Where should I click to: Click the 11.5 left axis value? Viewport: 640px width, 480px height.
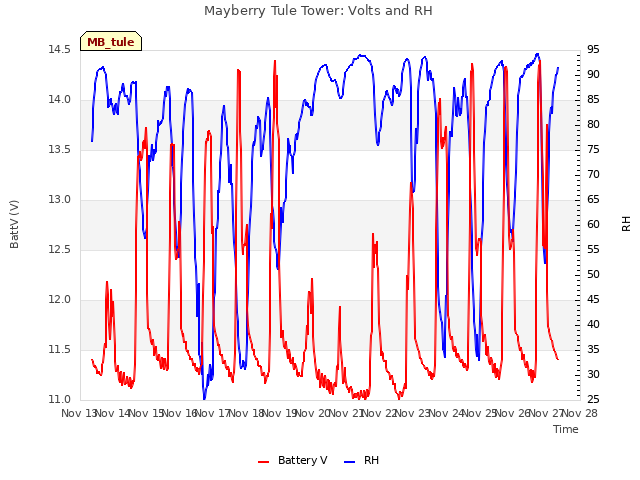tap(60, 349)
